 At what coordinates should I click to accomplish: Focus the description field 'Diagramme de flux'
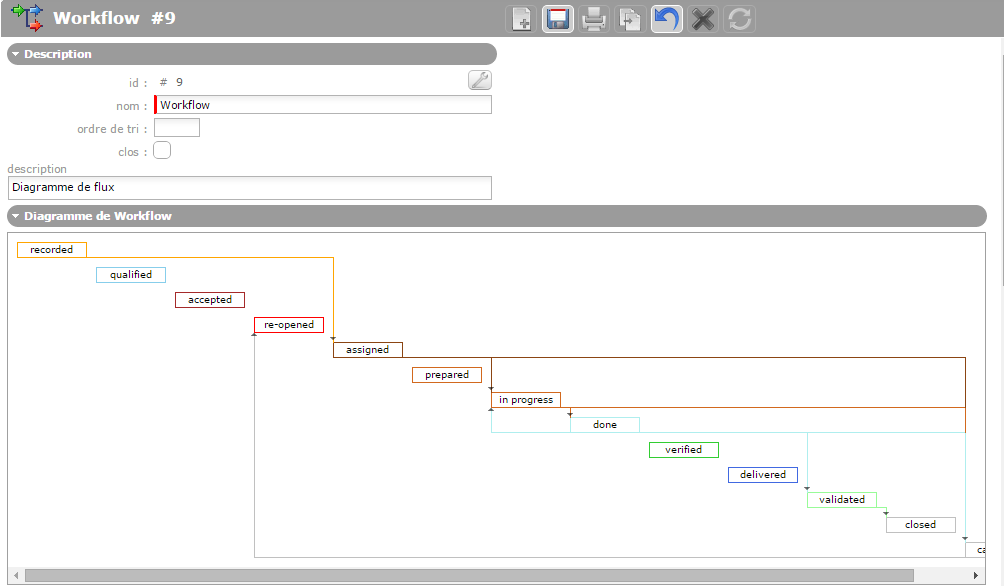tap(250, 187)
